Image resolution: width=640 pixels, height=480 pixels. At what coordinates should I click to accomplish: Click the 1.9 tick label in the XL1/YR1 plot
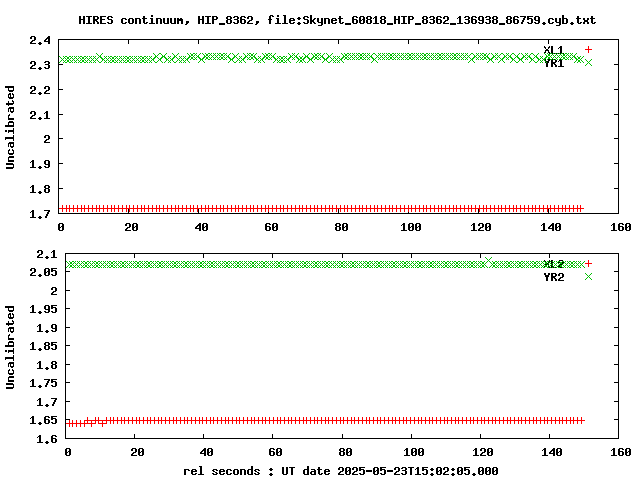pyautogui.click(x=40, y=164)
